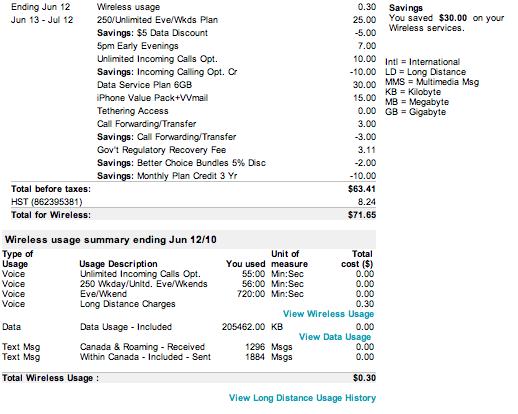
Task: Click the MB = Megabyte legend entry
Action: [x=417, y=102]
